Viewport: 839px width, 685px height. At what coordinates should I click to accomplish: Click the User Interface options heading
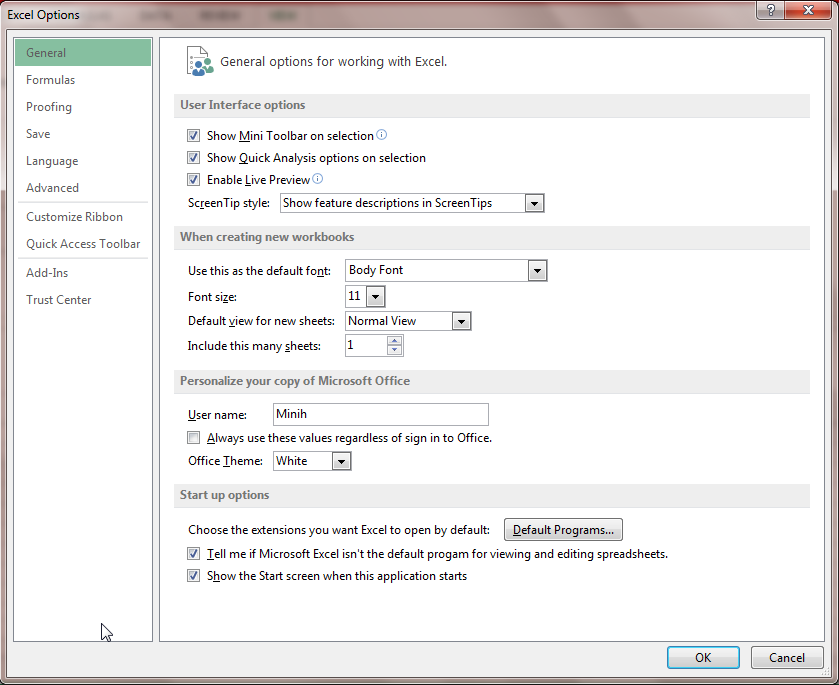click(242, 105)
